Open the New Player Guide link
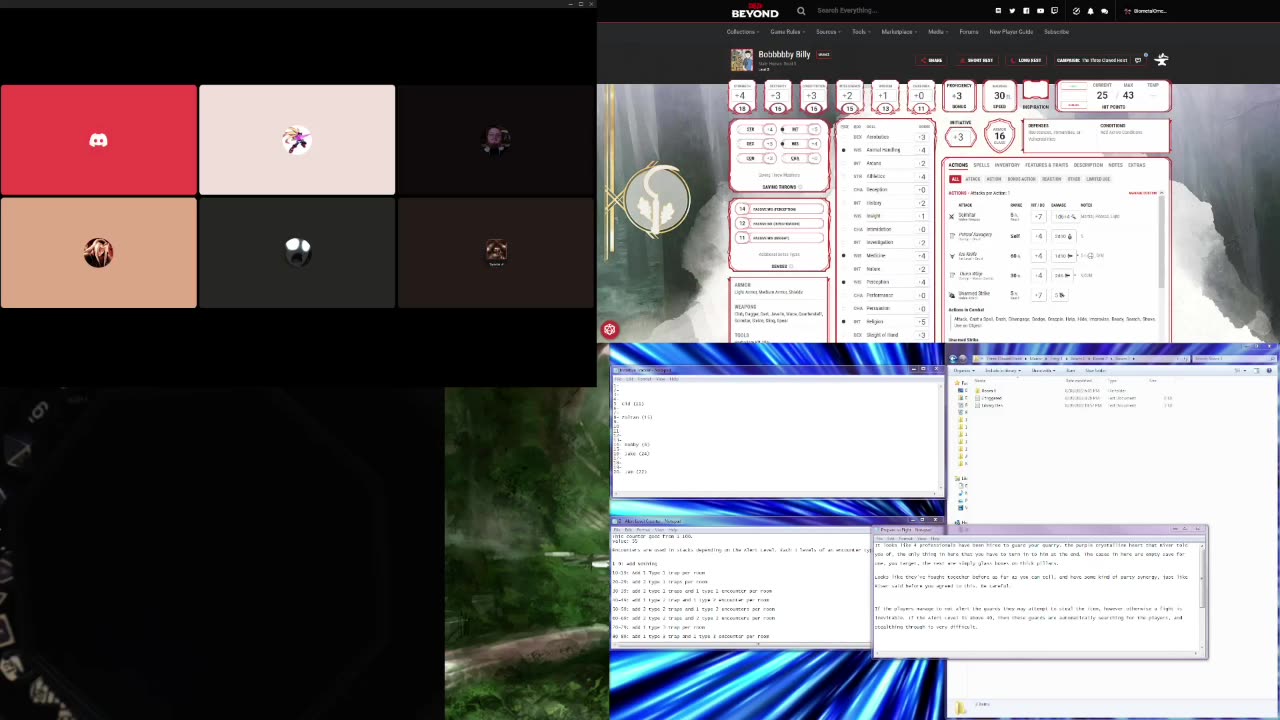Viewport: 1280px width, 720px height. [x=1011, y=32]
